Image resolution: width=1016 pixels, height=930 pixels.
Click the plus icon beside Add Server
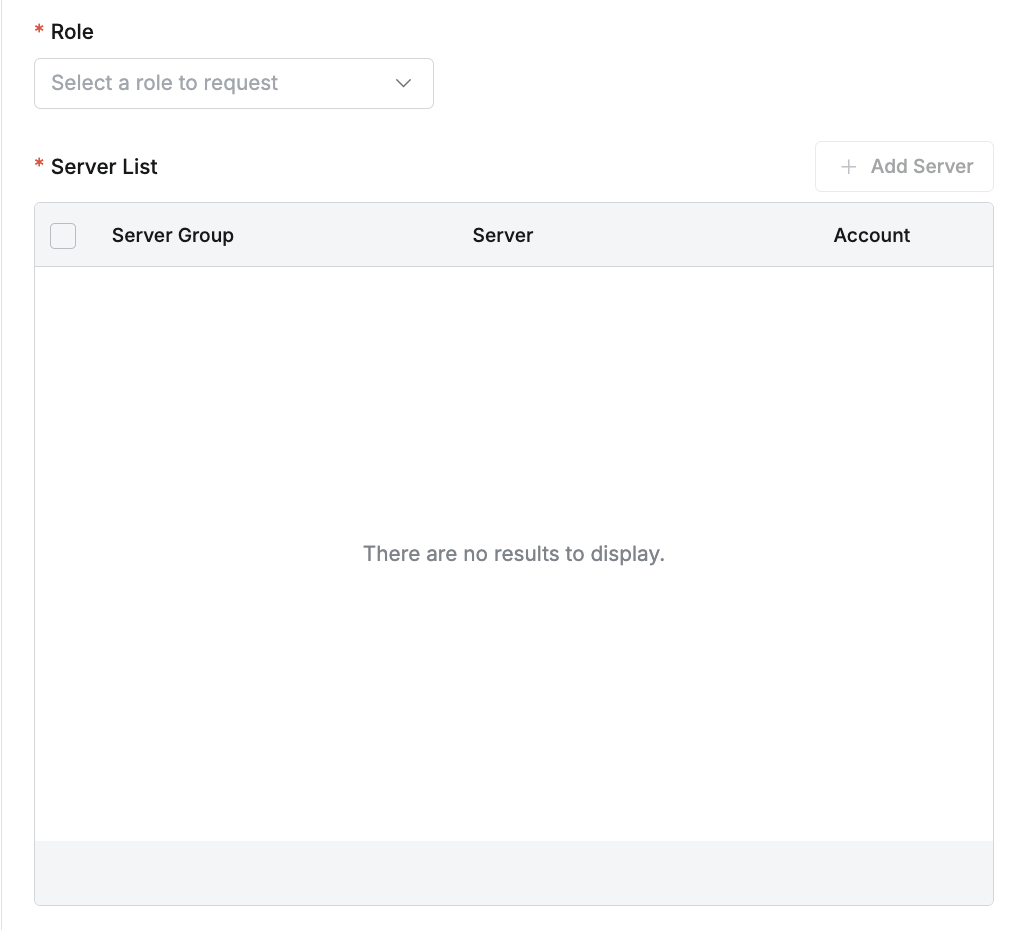tap(849, 167)
